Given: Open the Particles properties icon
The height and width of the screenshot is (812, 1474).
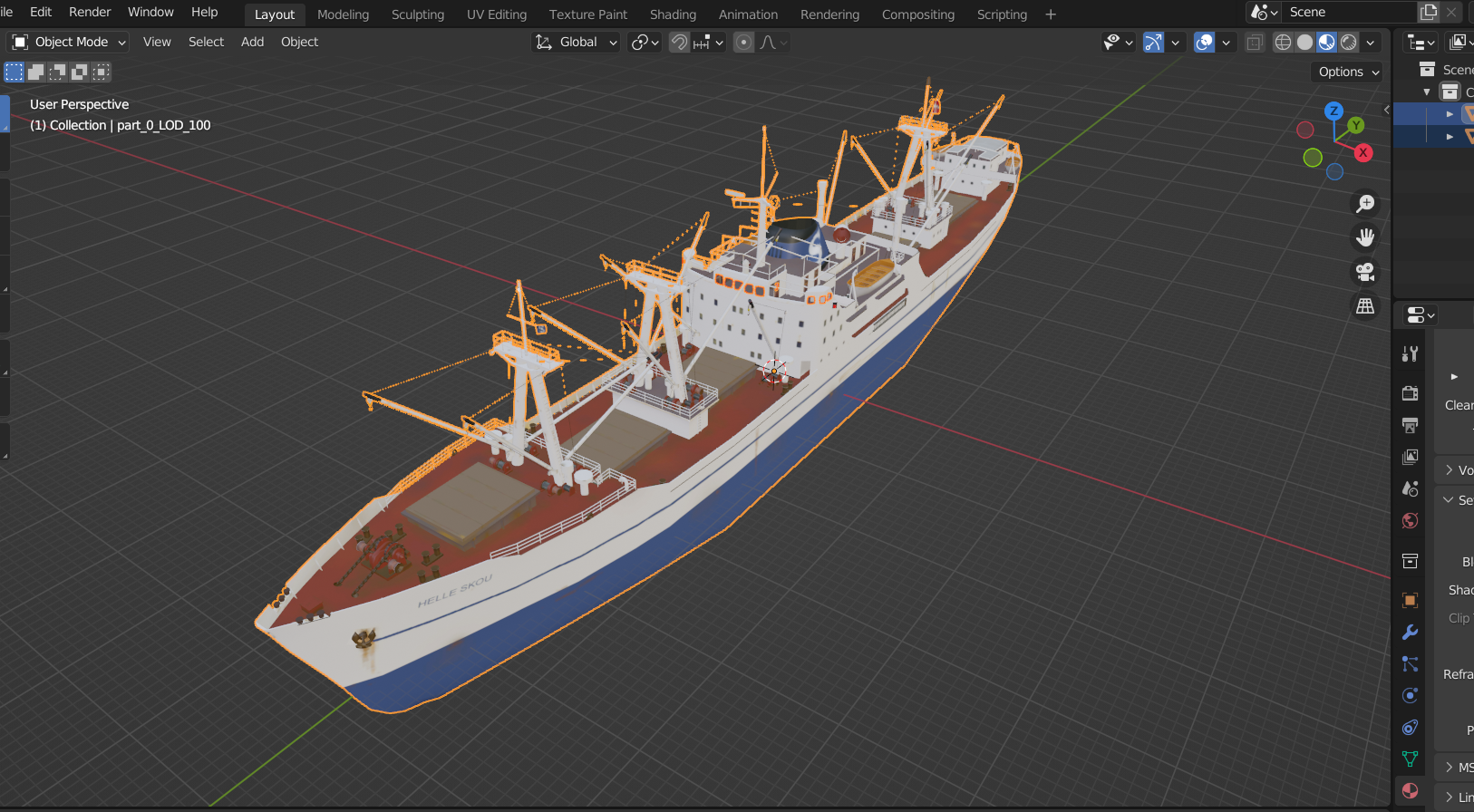Looking at the screenshot, I should coord(1410,663).
